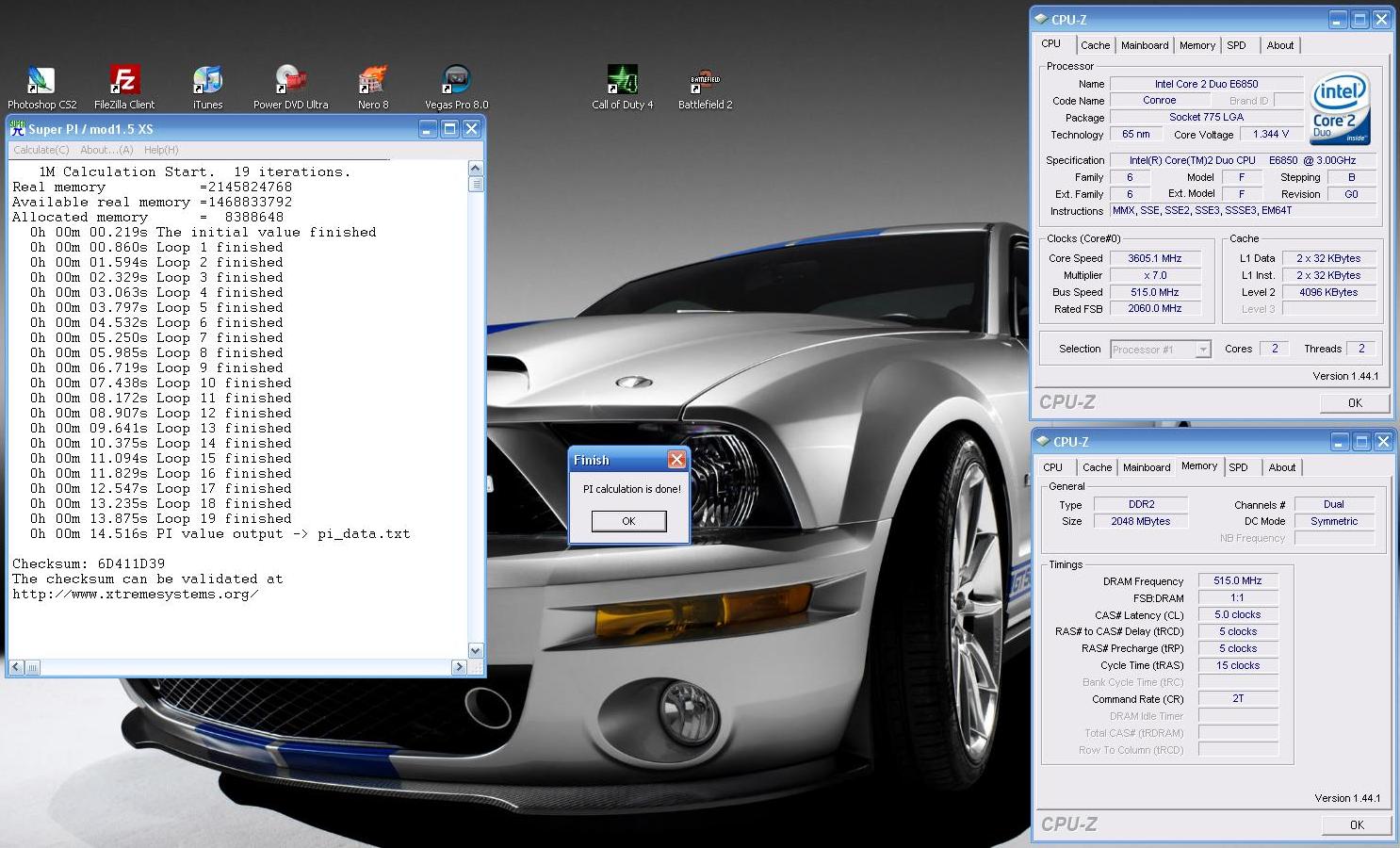
Task: Open the Help(H) menu in Super PI
Action: 161,150
